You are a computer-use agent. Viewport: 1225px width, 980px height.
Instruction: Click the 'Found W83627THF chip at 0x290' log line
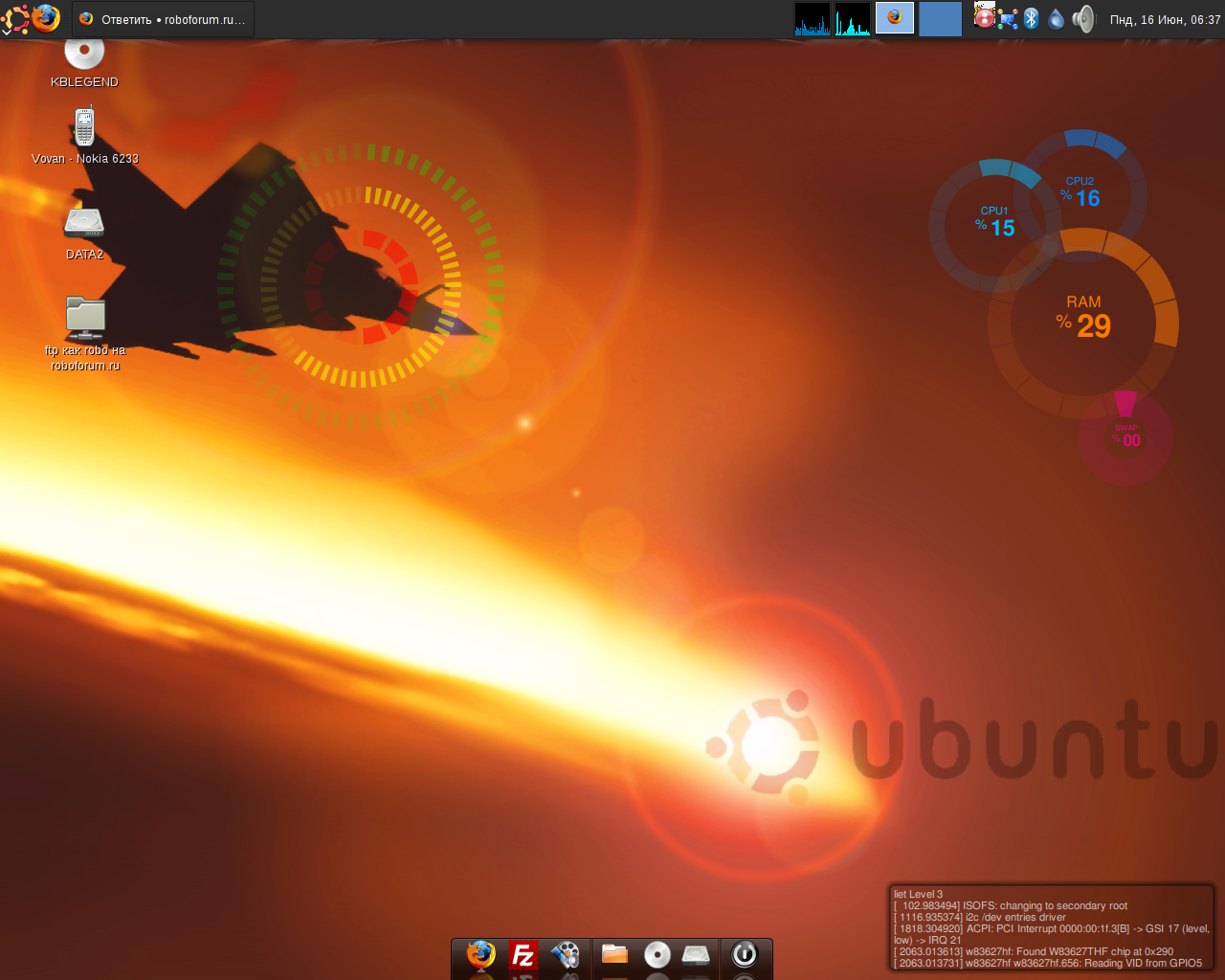coord(1034,951)
